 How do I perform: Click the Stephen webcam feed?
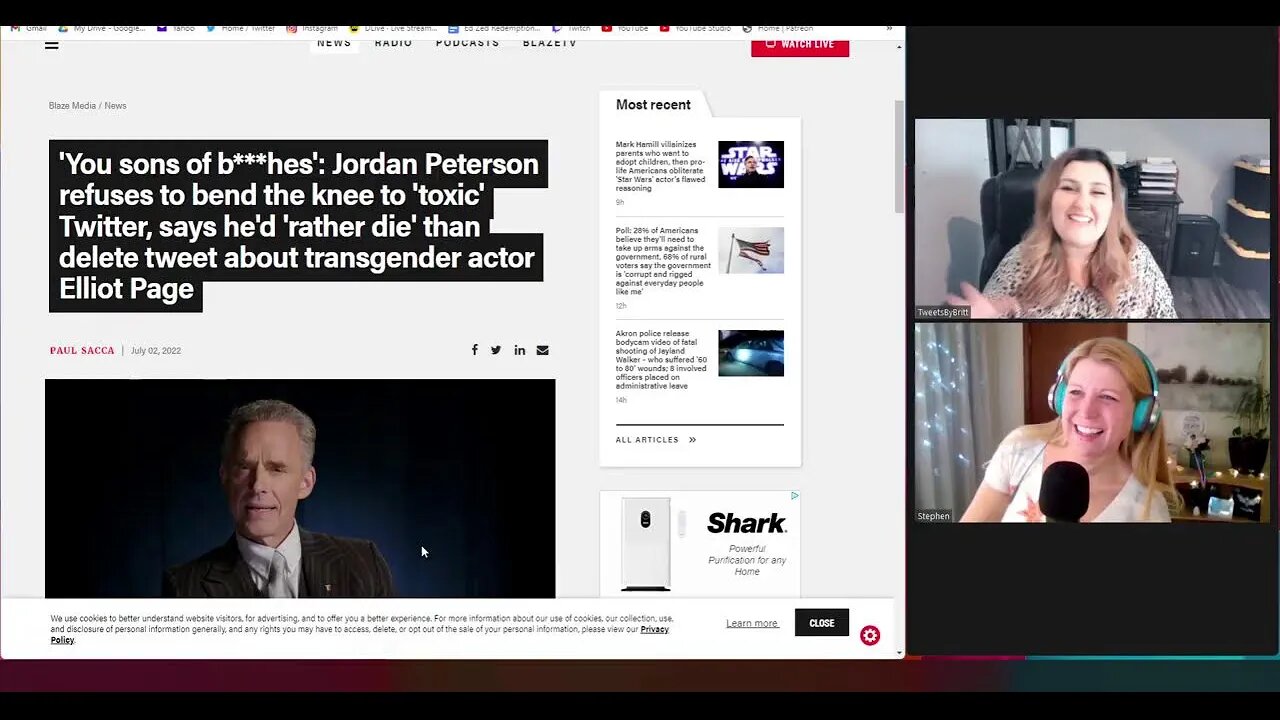pos(1092,422)
